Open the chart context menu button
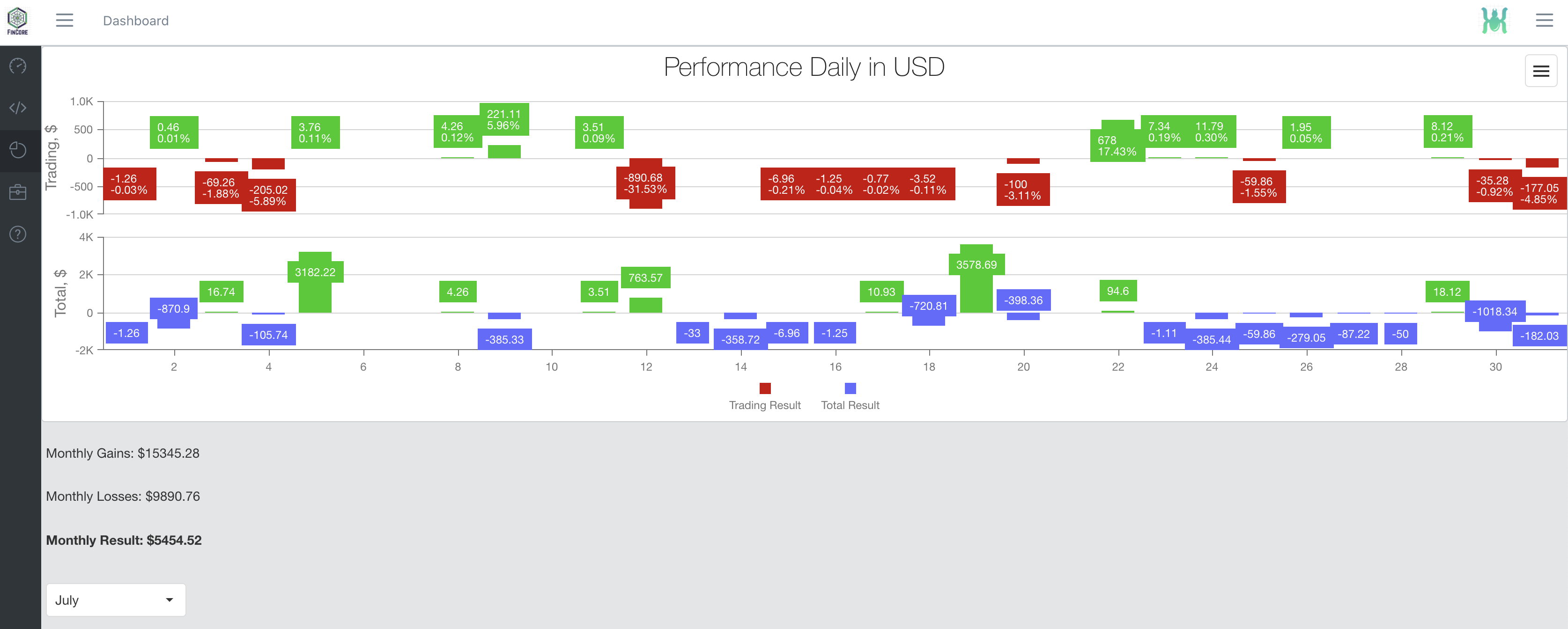The width and height of the screenshot is (1568, 629). coord(1541,71)
